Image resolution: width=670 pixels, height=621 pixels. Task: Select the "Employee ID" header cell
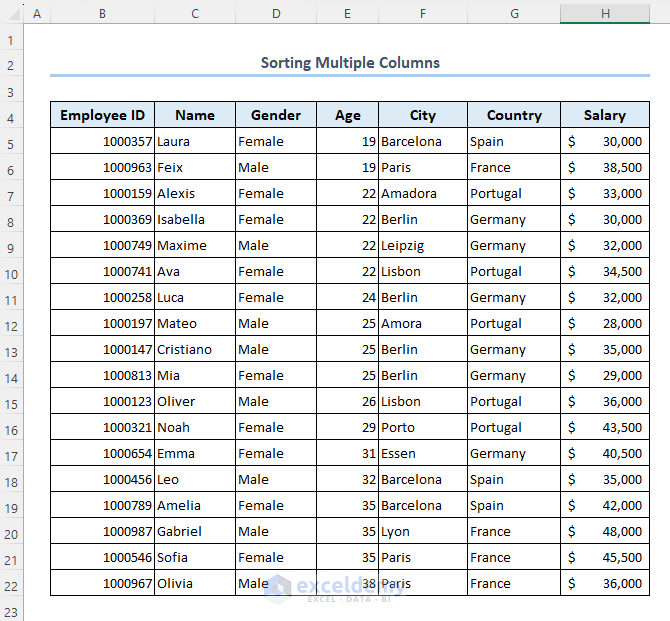coord(102,115)
